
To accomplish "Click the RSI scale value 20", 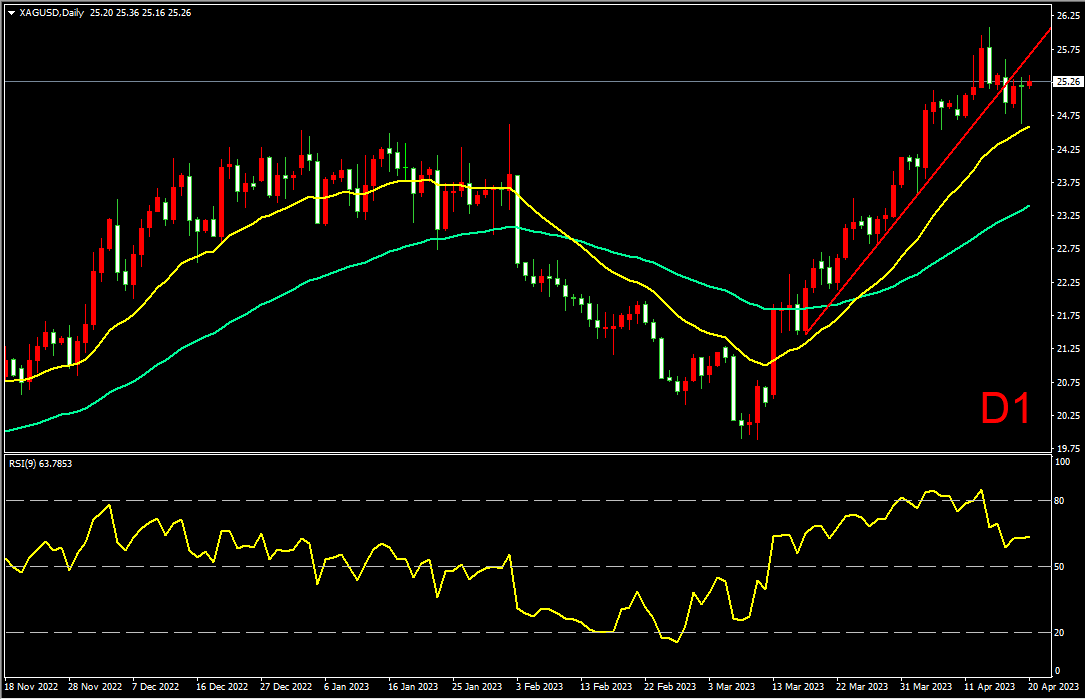I will pos(1059,633).
